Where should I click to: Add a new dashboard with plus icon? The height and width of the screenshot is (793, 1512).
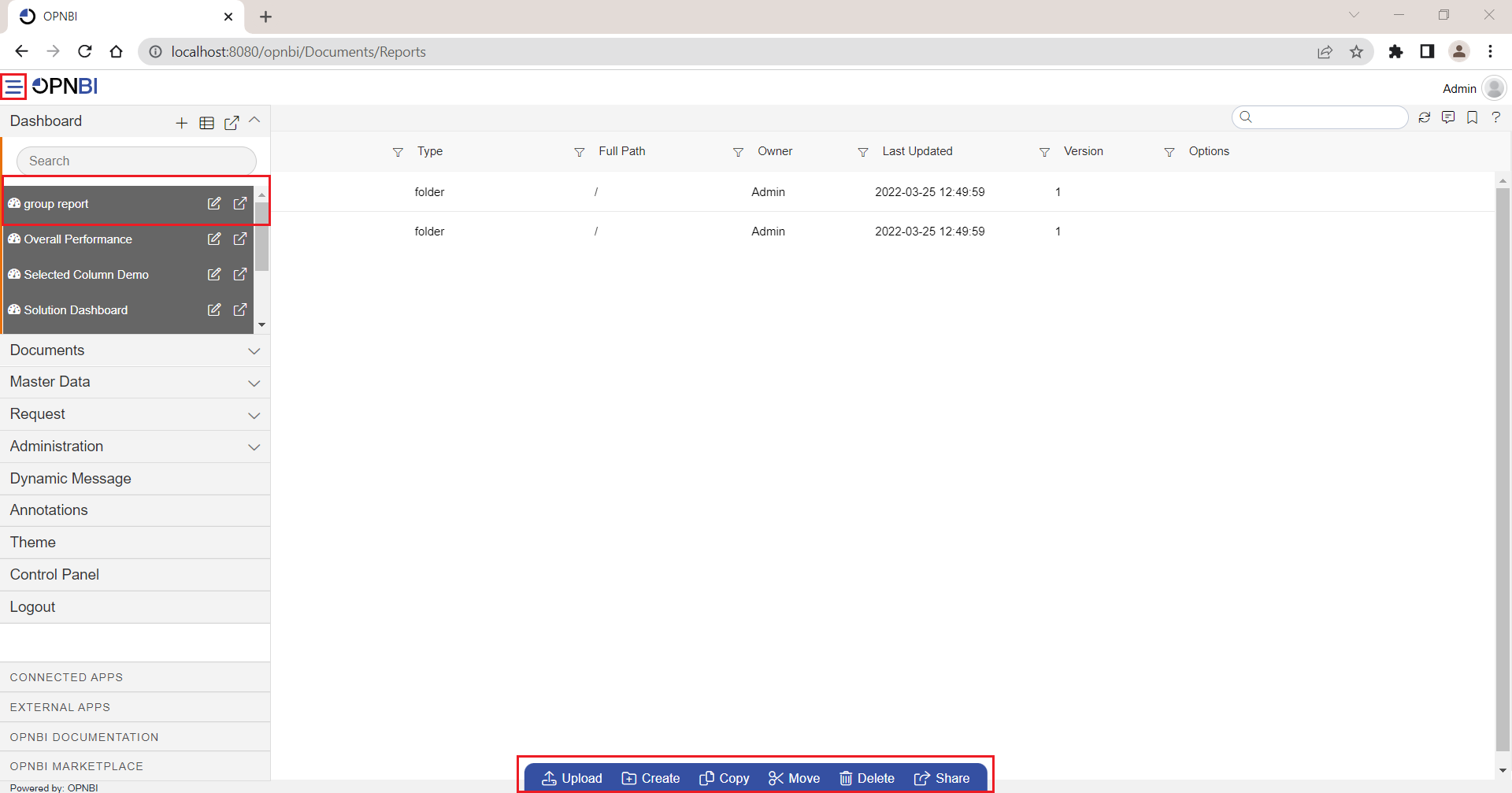[x=181, y=123]
